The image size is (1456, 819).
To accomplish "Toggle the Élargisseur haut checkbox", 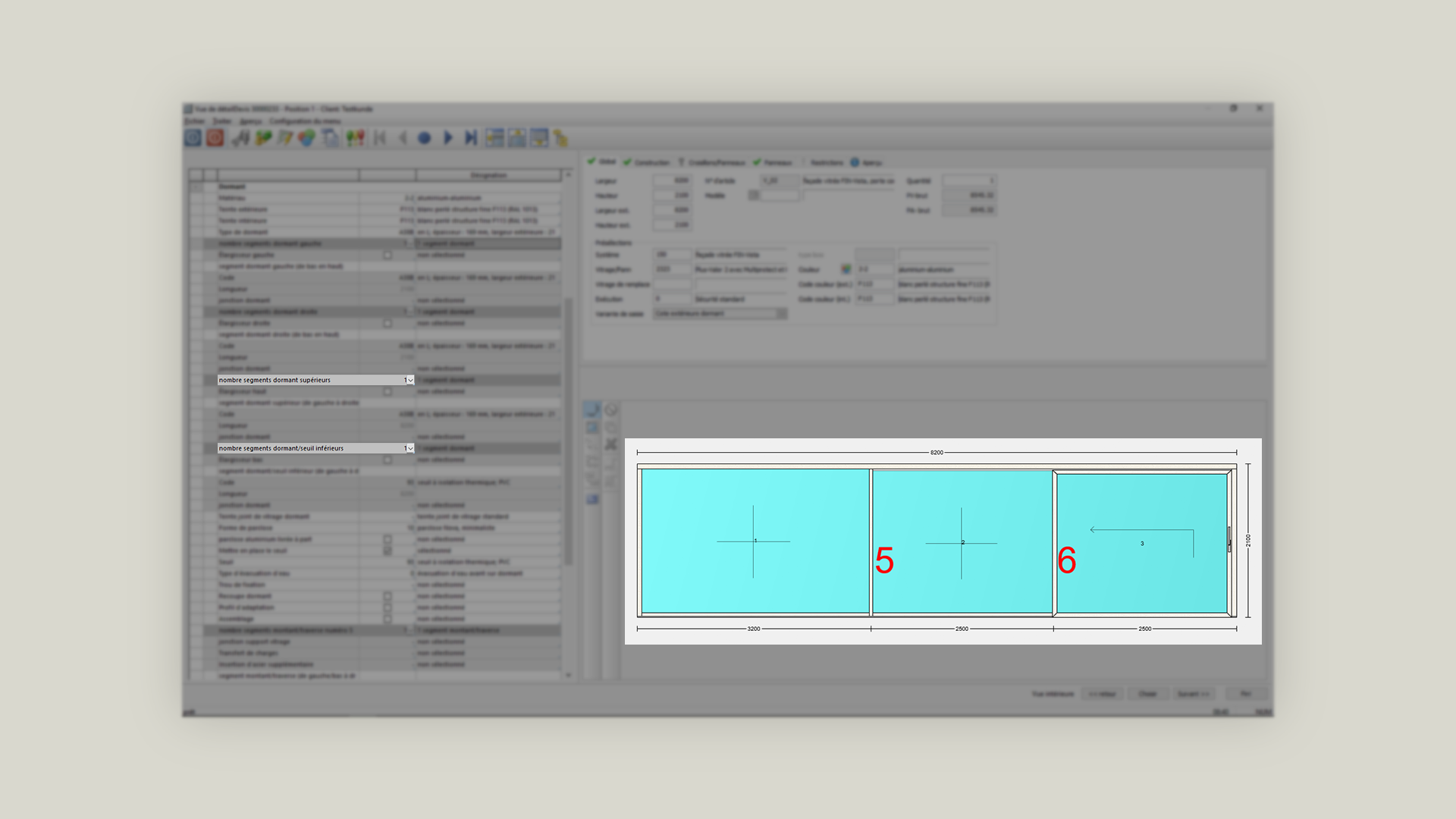I will (x=388, y=391).
